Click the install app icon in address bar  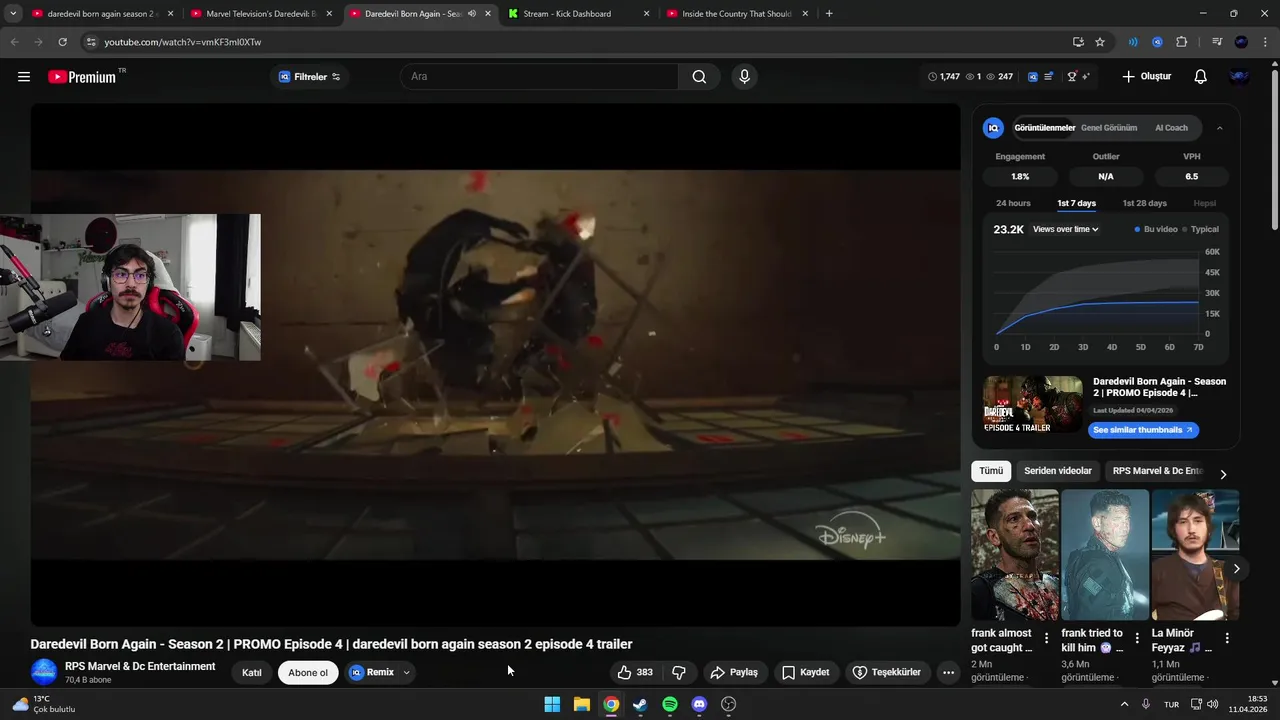coord(1078,42)
